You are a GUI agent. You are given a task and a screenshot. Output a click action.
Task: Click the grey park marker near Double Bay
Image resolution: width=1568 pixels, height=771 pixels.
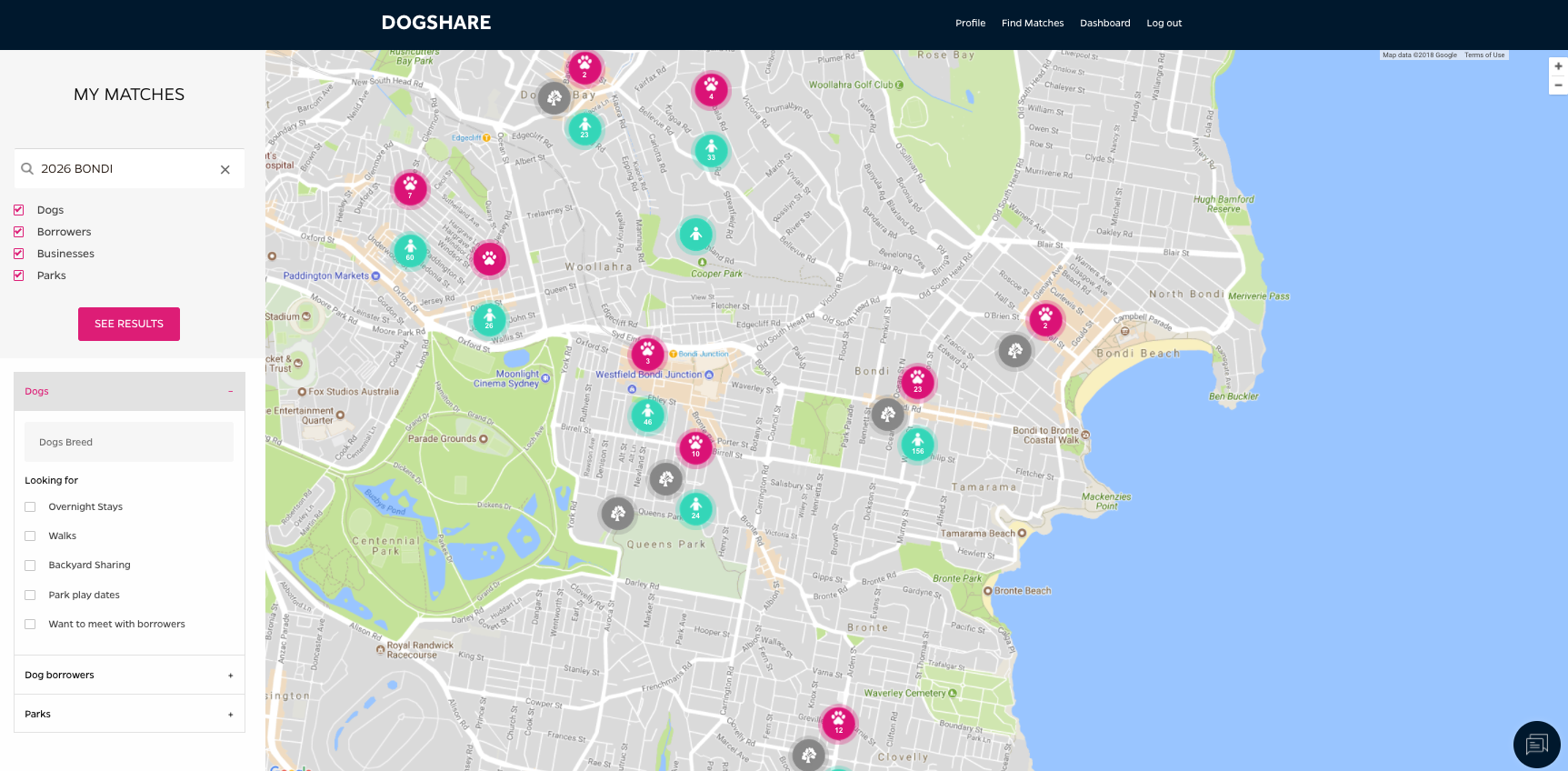[554, 97]
